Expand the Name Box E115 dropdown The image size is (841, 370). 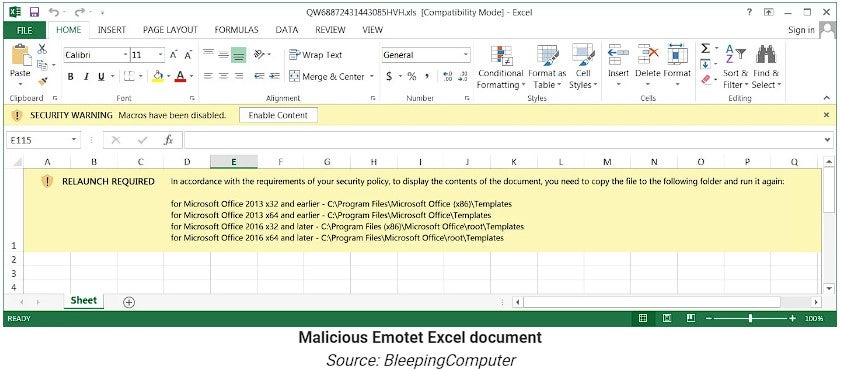tap(74, 140)
